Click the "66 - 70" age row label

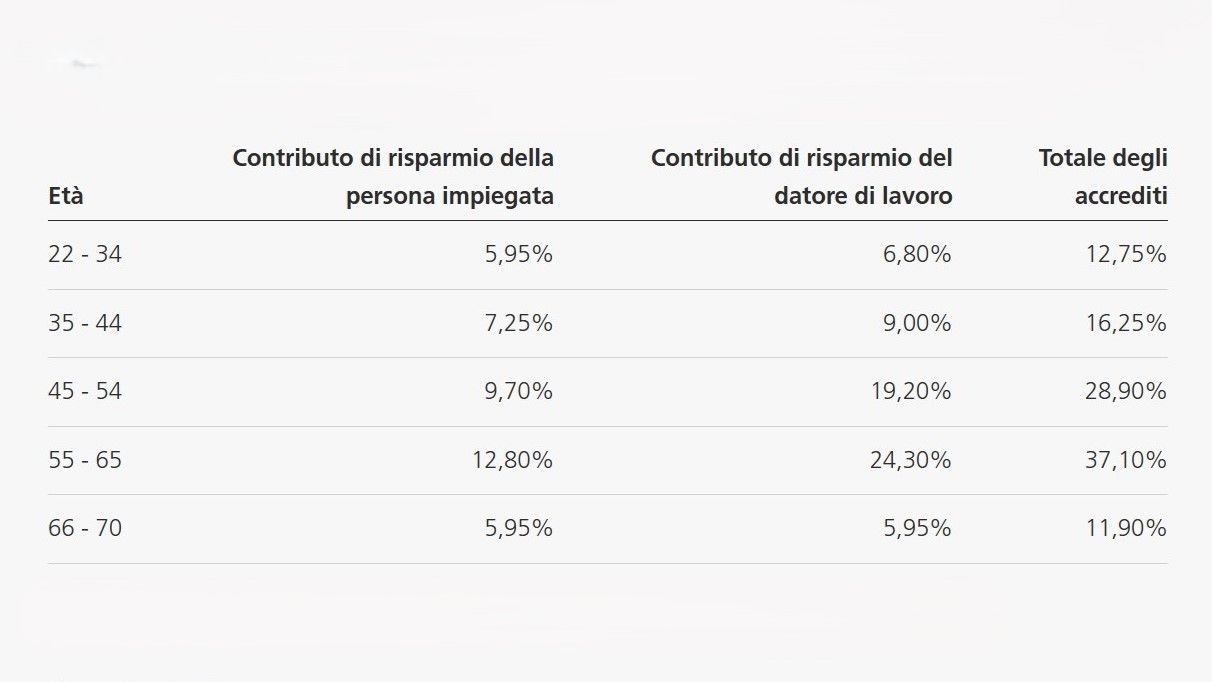(85, 528)
